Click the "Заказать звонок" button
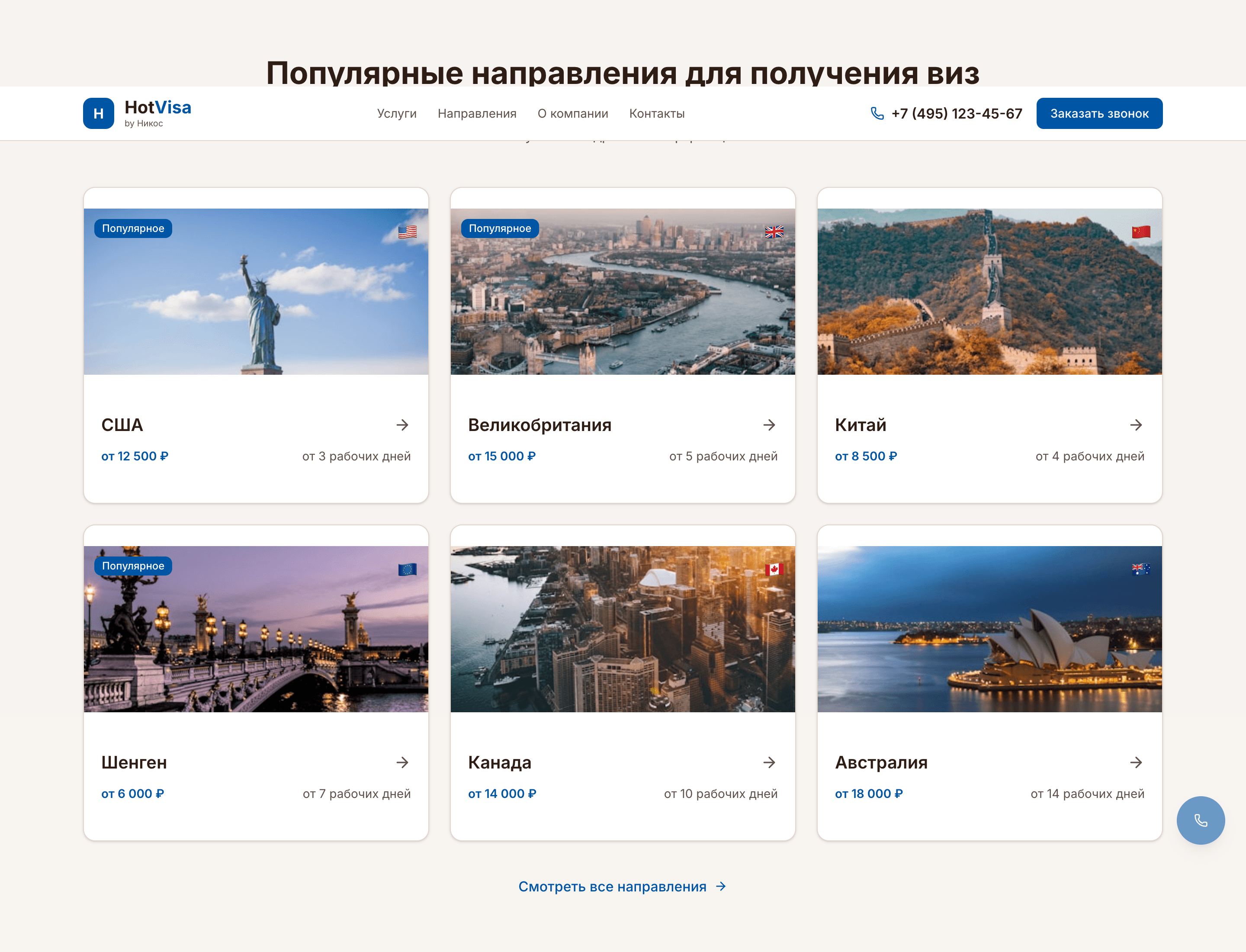The width and height of the screenshot is (1246, 952). click(1099, 113)
